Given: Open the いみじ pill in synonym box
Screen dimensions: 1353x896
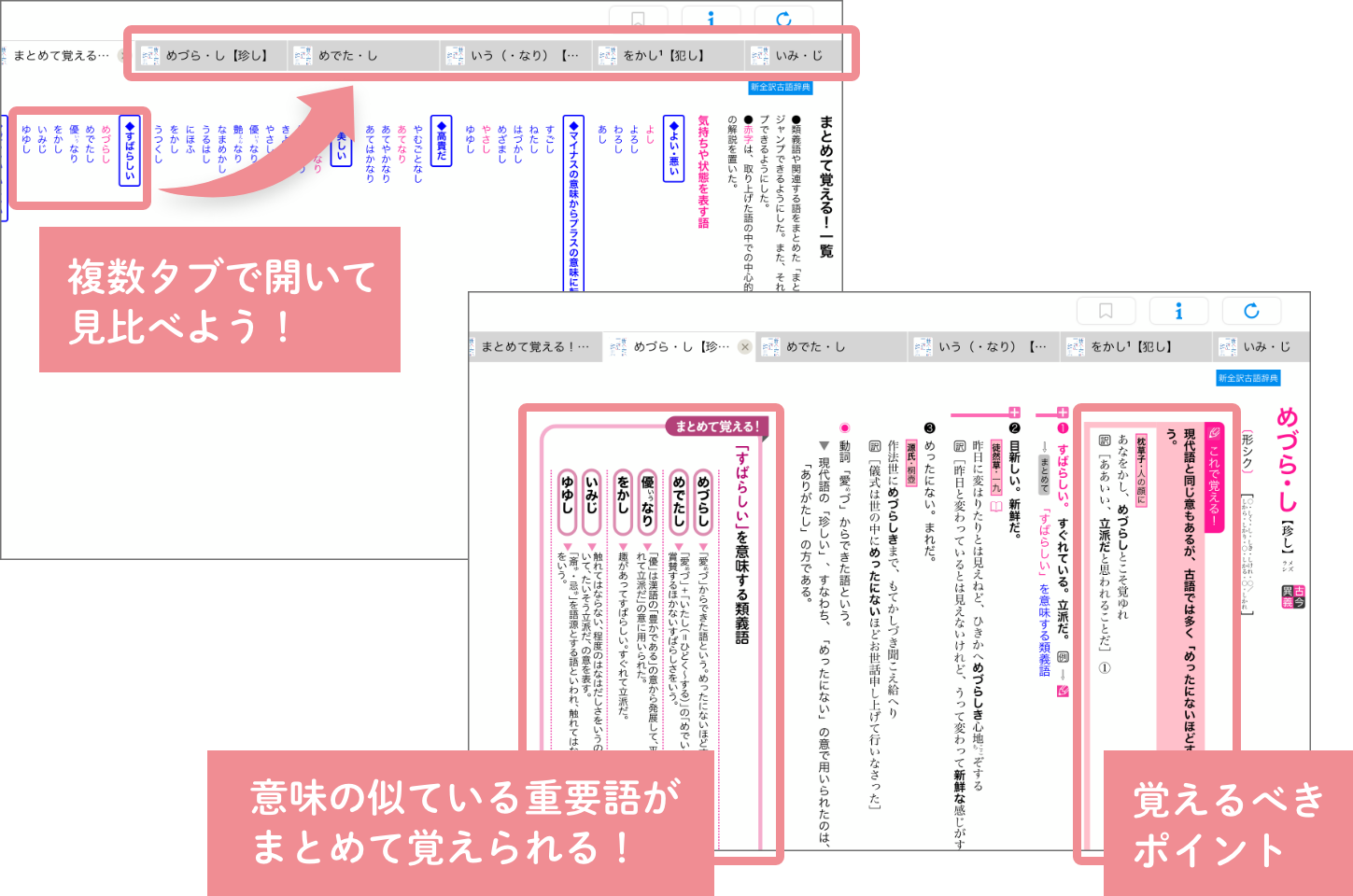Looking at the screenshot, I should (591, 502).
